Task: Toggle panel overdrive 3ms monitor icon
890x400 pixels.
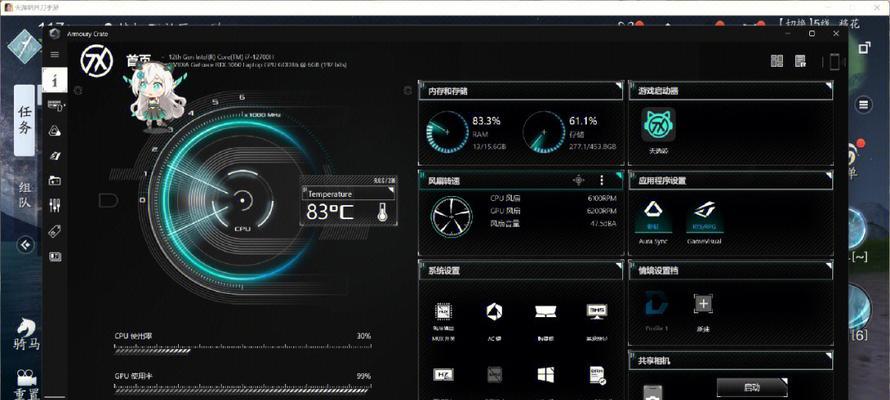Action: 597,311
